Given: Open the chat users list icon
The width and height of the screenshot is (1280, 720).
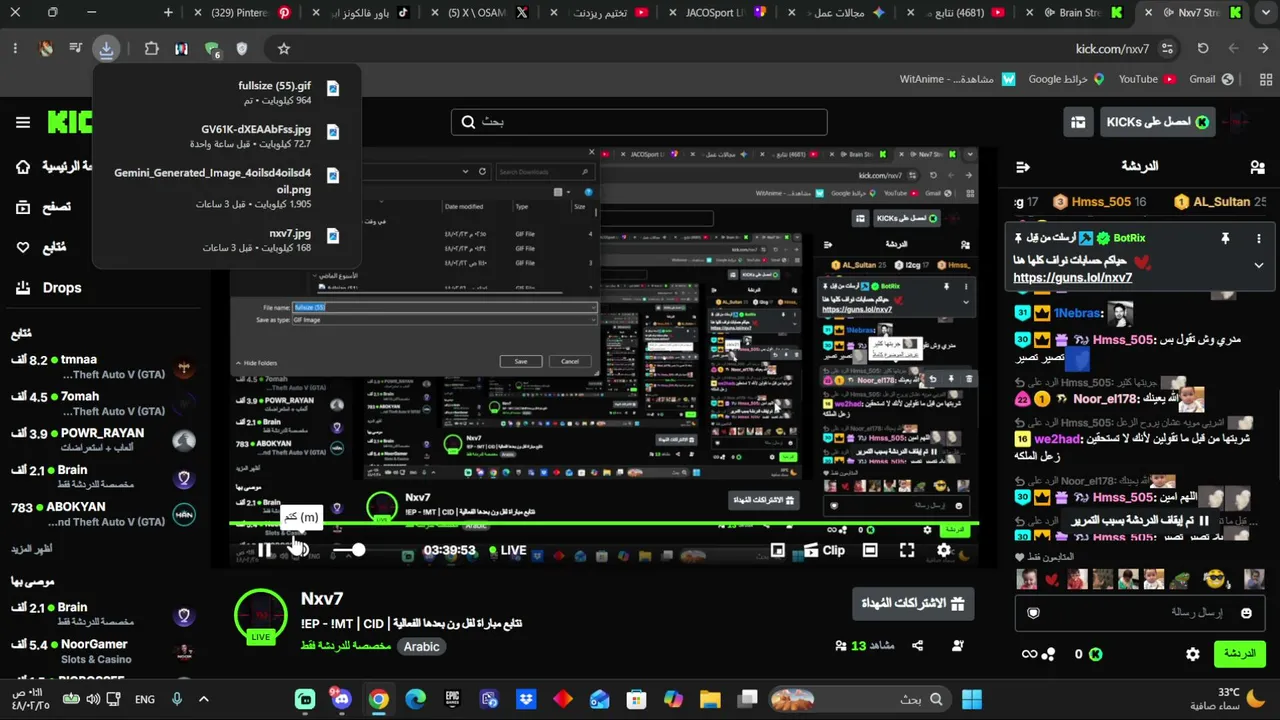Looking at the screenshot, I should click(x=1257, y=167).
